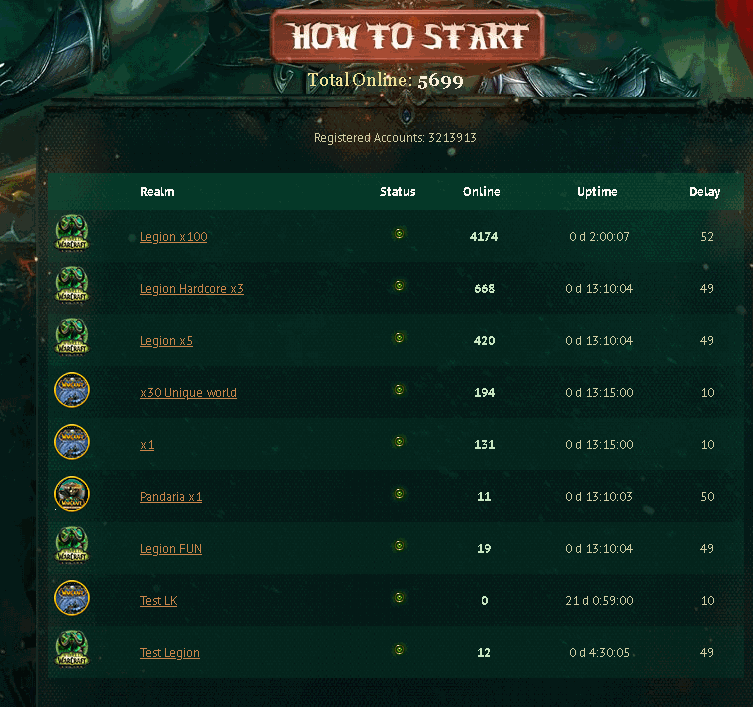Click the Online column header

pyautogui.click(x=482, y=192)
